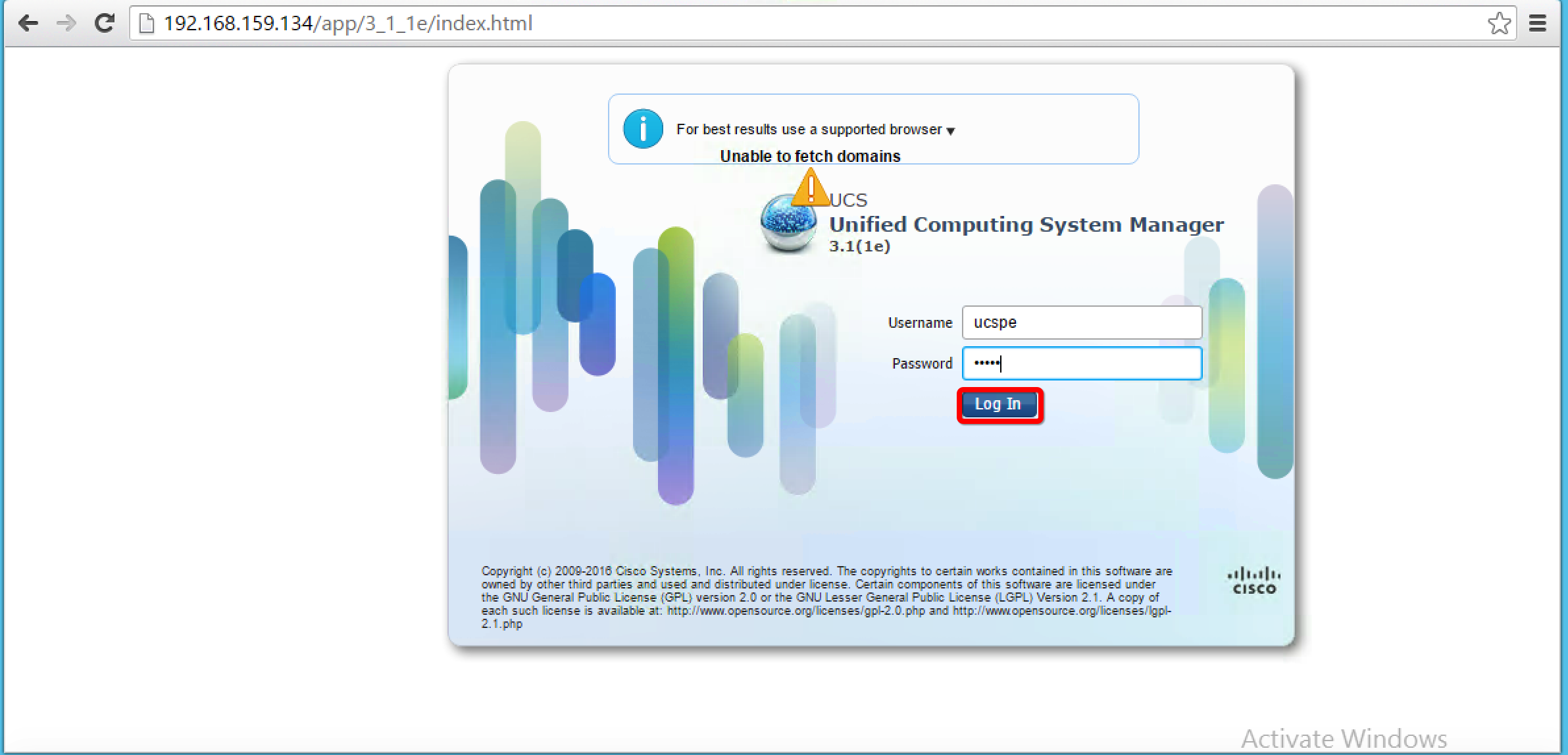This screenshot has width=1568, height=755.
Task: Click the Cisco logo
Action: 1254,581
